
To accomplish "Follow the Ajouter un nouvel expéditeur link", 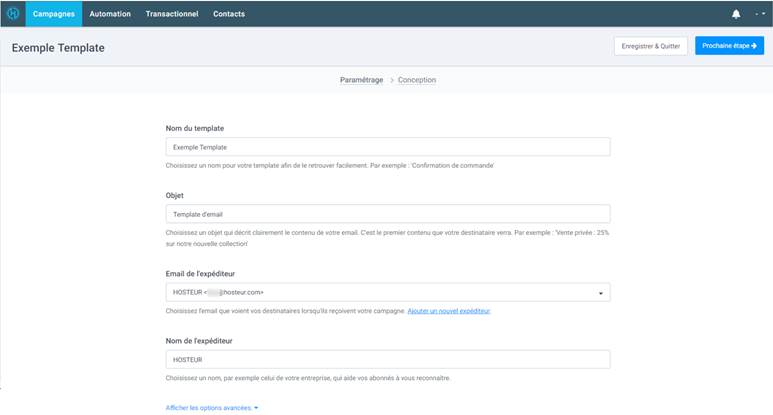I will click(x=449, y=311).
